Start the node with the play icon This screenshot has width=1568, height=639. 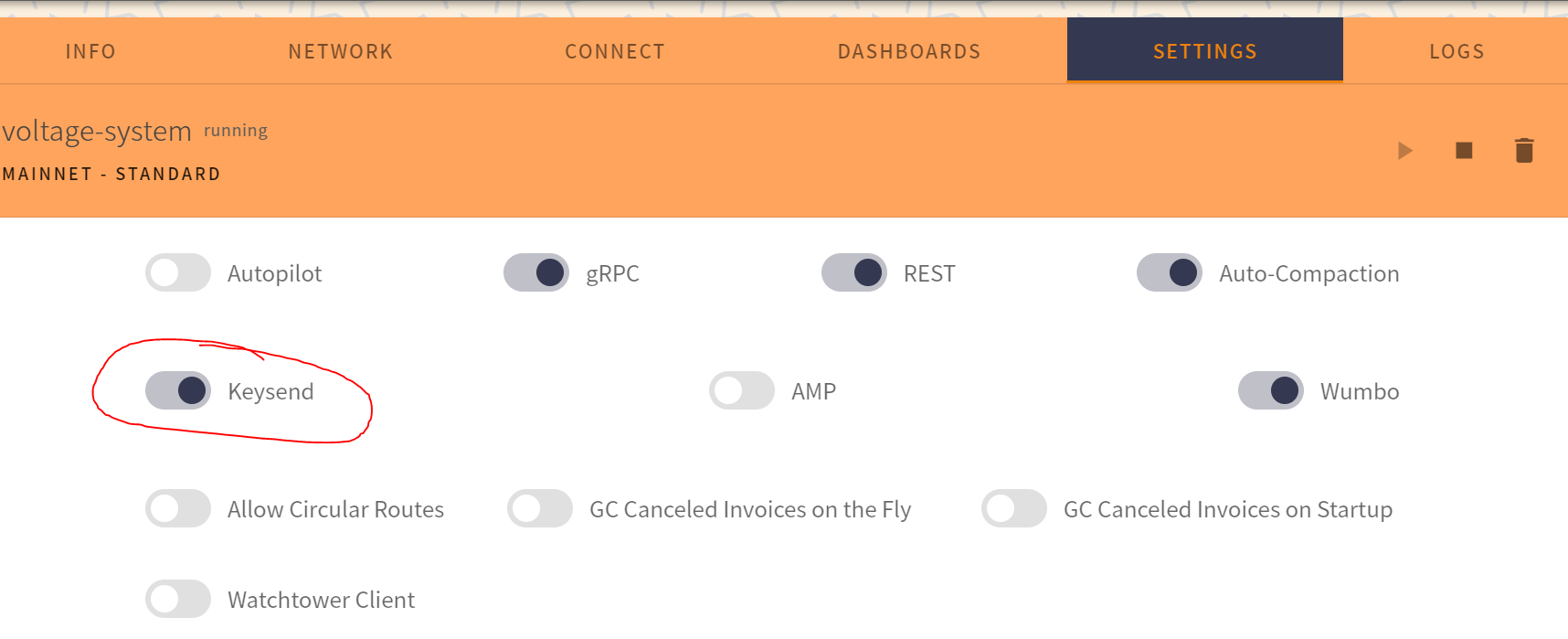point(1404,151)
